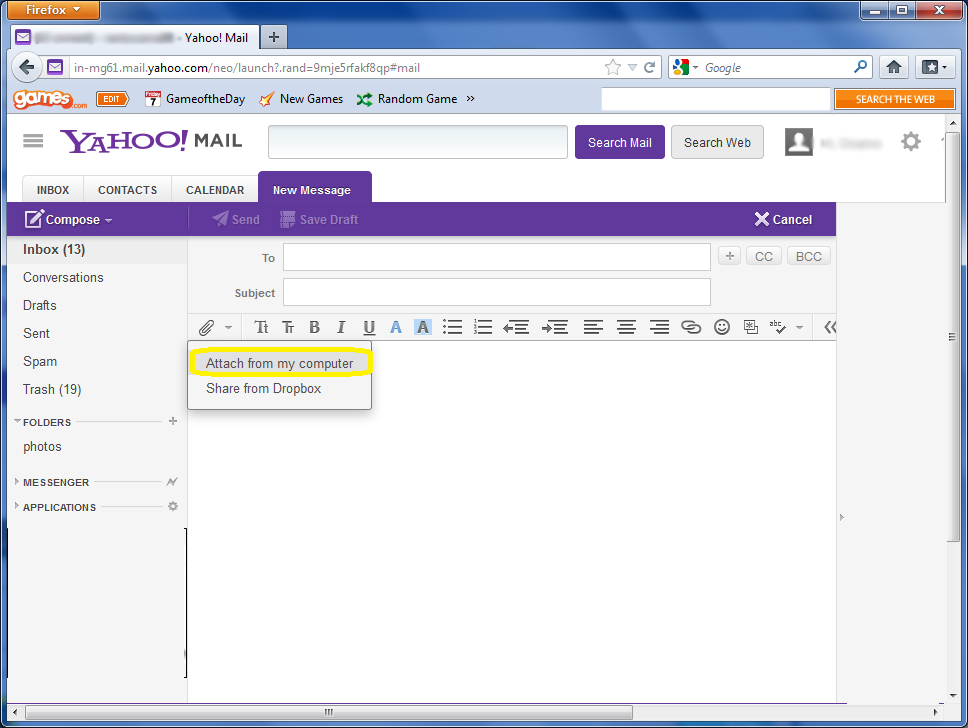Collapse the formatting toolbar with double chevron
The height and width of the screenshot is (728, 968).
(830, 327)
